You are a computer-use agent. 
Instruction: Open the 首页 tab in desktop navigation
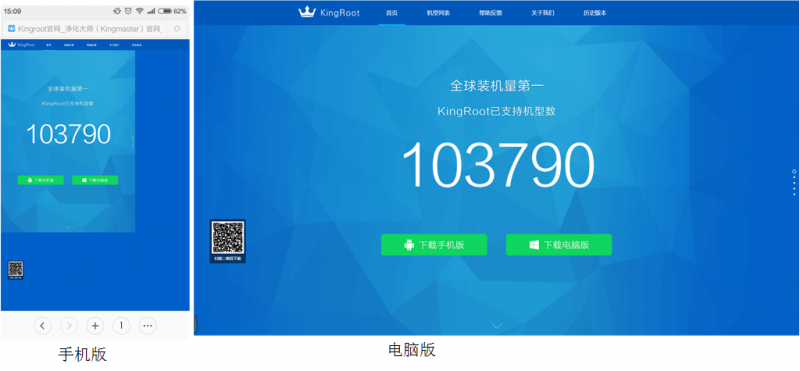point(391,13)
